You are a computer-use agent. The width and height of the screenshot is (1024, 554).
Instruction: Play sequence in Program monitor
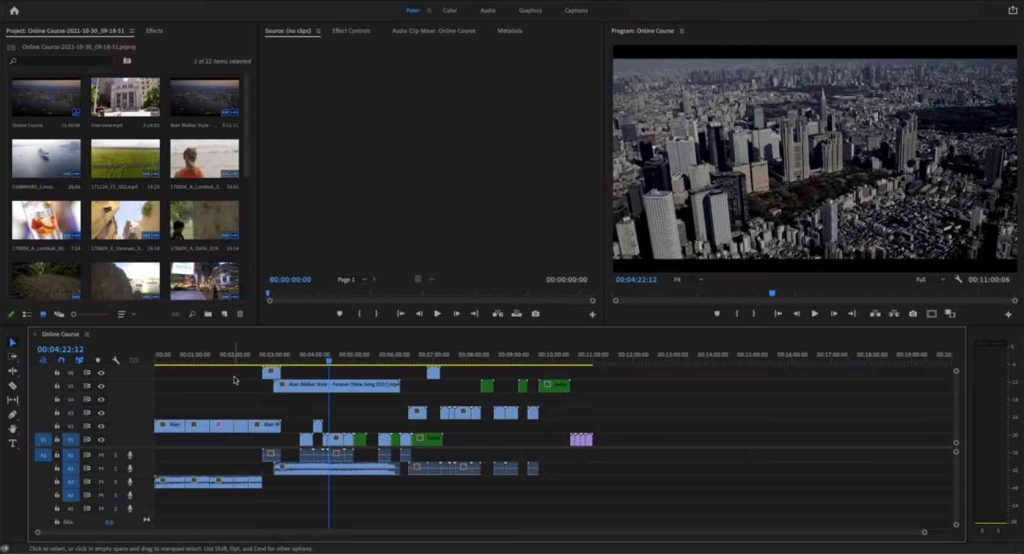click(x=814, y=314)
